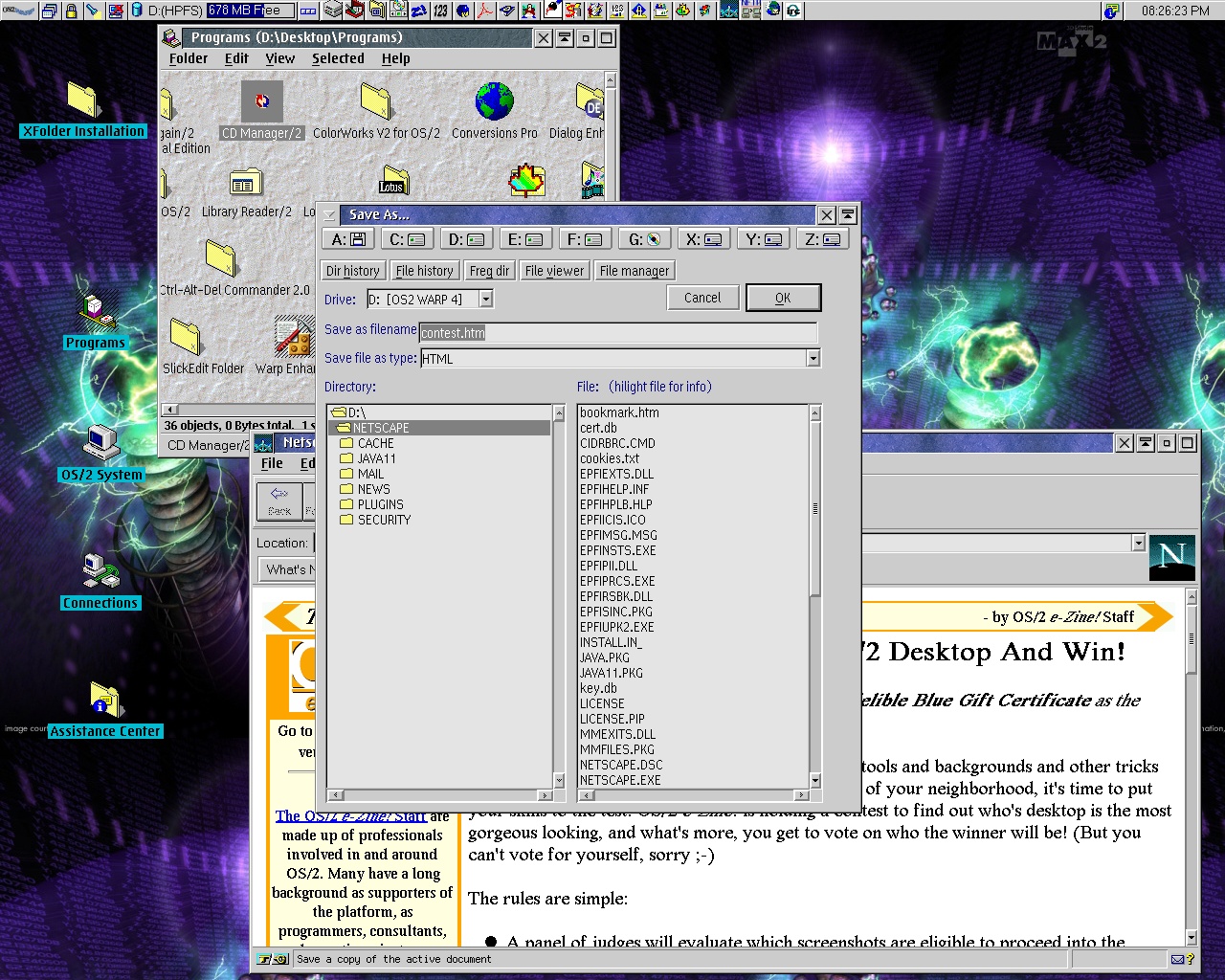Open Edit menu in Programs window
The image size is (1225, 980).
[236, 58]
